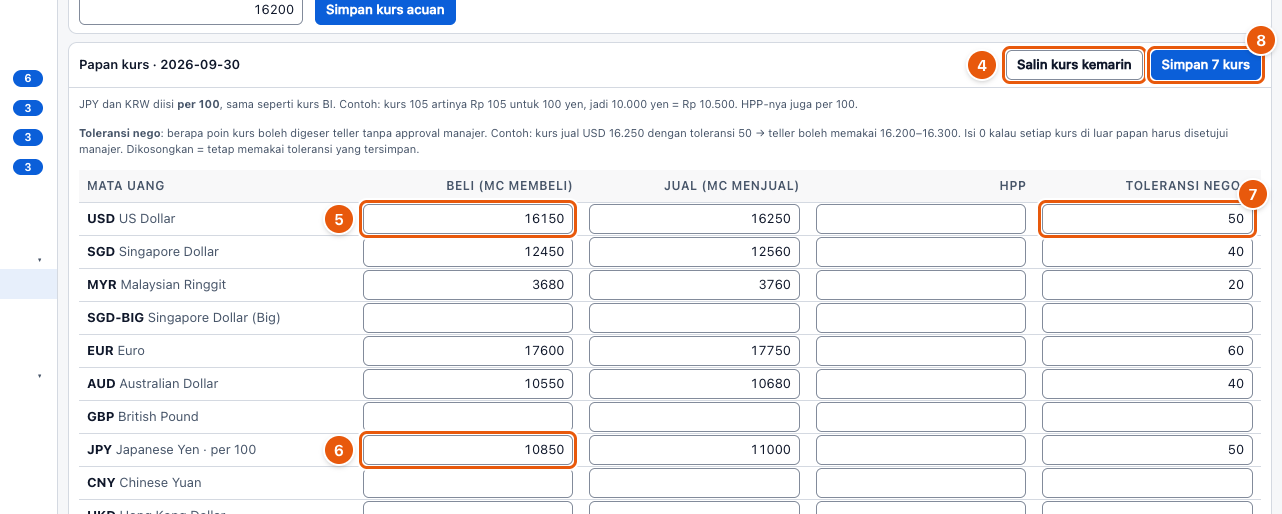The height and width of the screenshot is (514, 1282).
Task: Click the HPP column header
Action: click(x=1012, y=186)
